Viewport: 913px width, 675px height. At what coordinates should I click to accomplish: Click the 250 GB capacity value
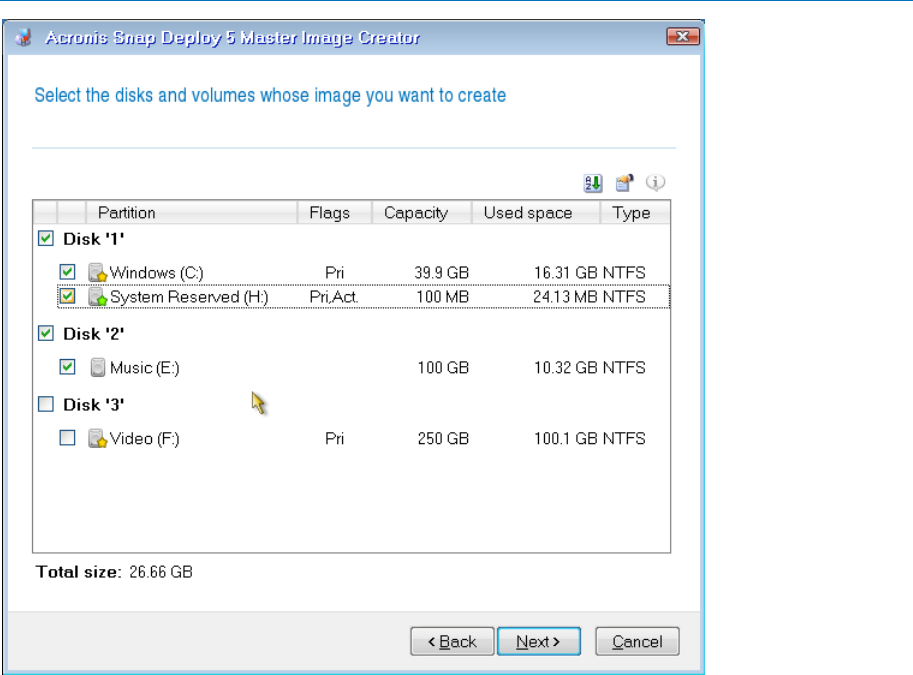coord(443,439)
